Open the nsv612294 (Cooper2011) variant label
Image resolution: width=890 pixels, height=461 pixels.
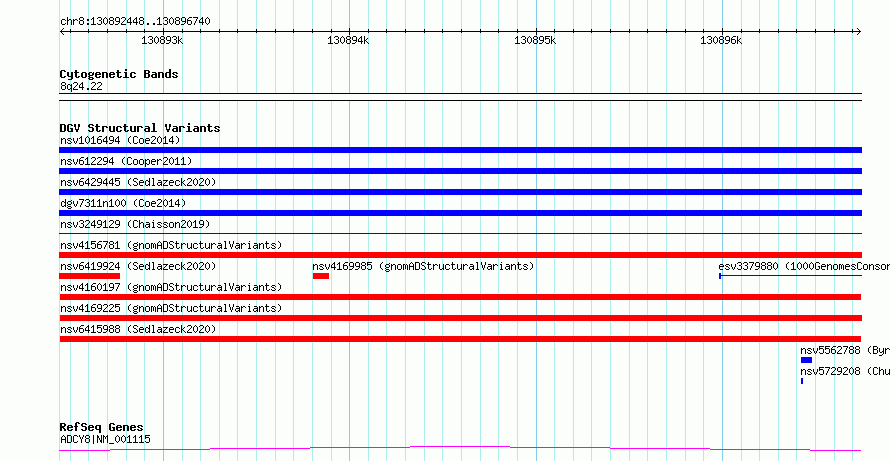pyautogui.click(x=126, y=161)
